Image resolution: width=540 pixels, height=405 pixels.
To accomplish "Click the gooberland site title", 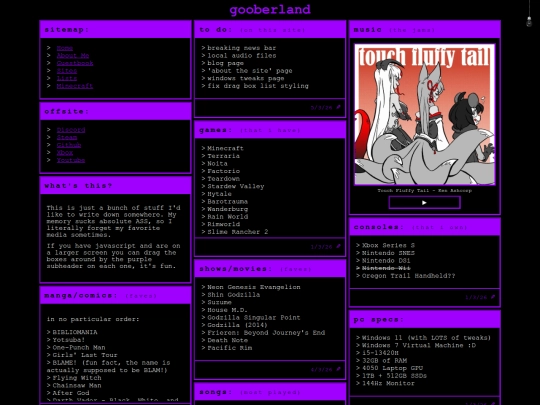I will [270, 9].
